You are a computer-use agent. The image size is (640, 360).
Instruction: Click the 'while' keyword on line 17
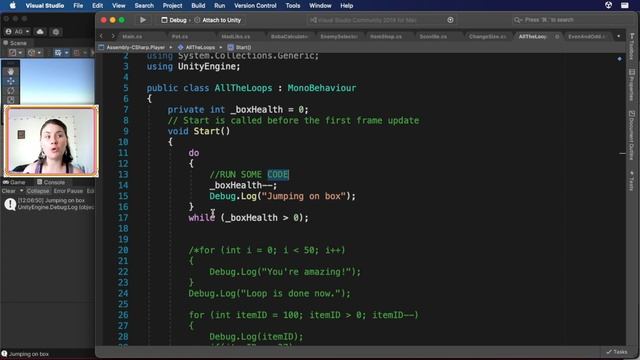pyautogui.click(x=202, y=218)
